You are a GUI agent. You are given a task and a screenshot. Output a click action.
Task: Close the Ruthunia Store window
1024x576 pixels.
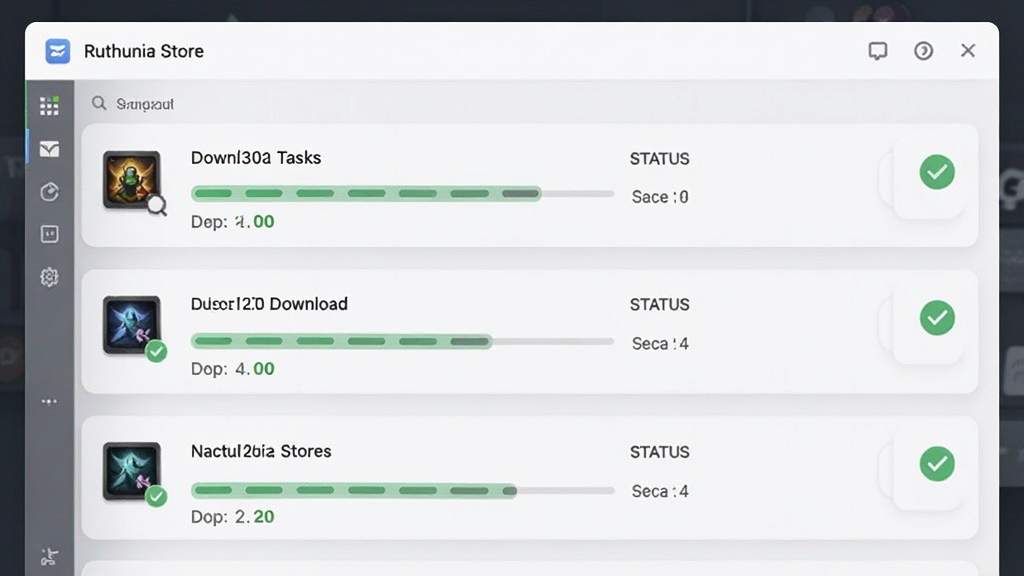pos(968,51)
